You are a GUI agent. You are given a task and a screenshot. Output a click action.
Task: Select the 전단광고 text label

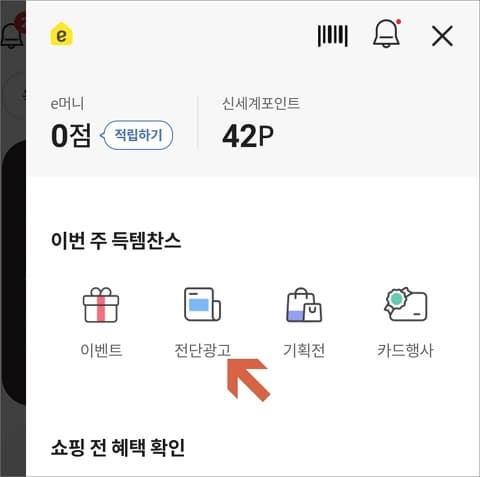(203, 350)
